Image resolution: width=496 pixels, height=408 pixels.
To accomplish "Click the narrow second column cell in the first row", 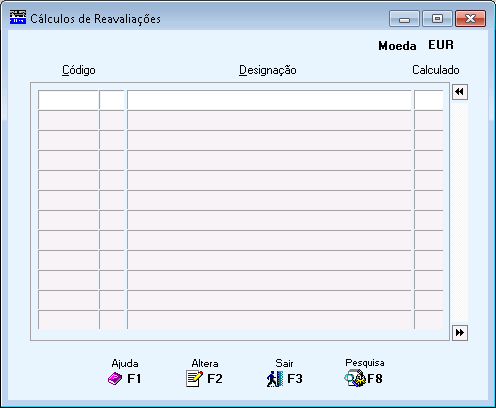I will (112, 100).
